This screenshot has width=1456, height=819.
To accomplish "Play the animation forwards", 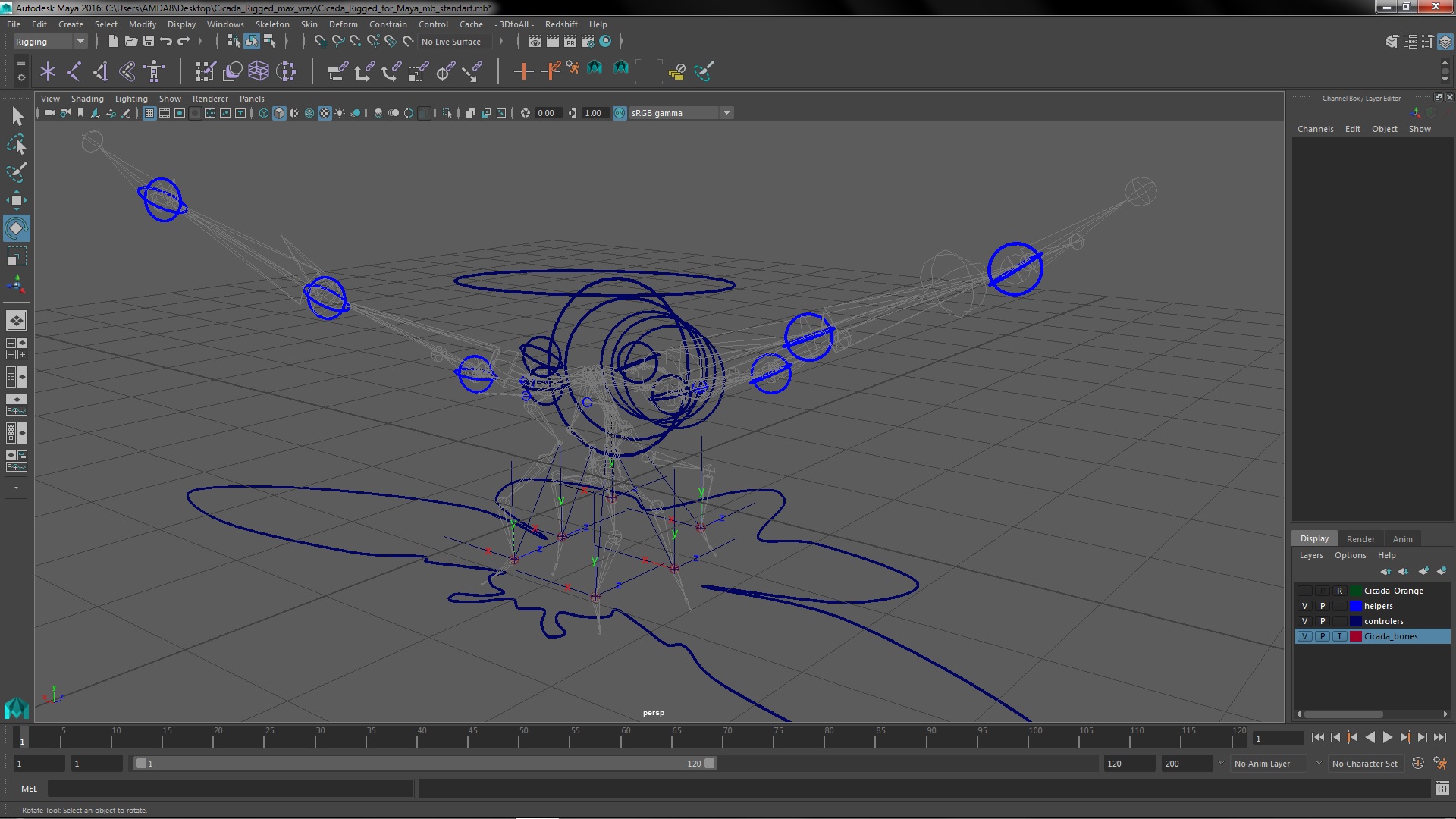I will 1387,737.
